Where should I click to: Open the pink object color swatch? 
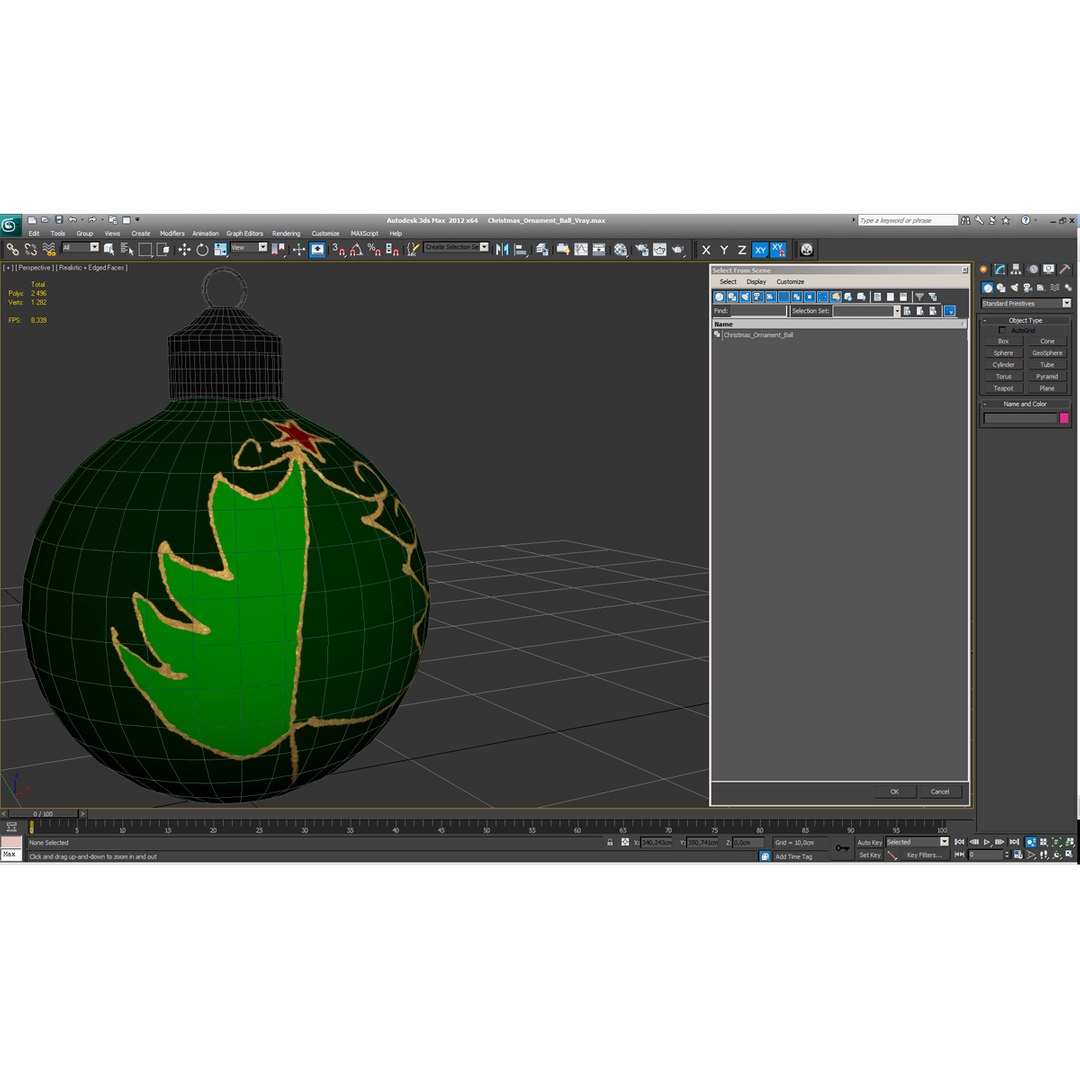tap(1064, 418)
